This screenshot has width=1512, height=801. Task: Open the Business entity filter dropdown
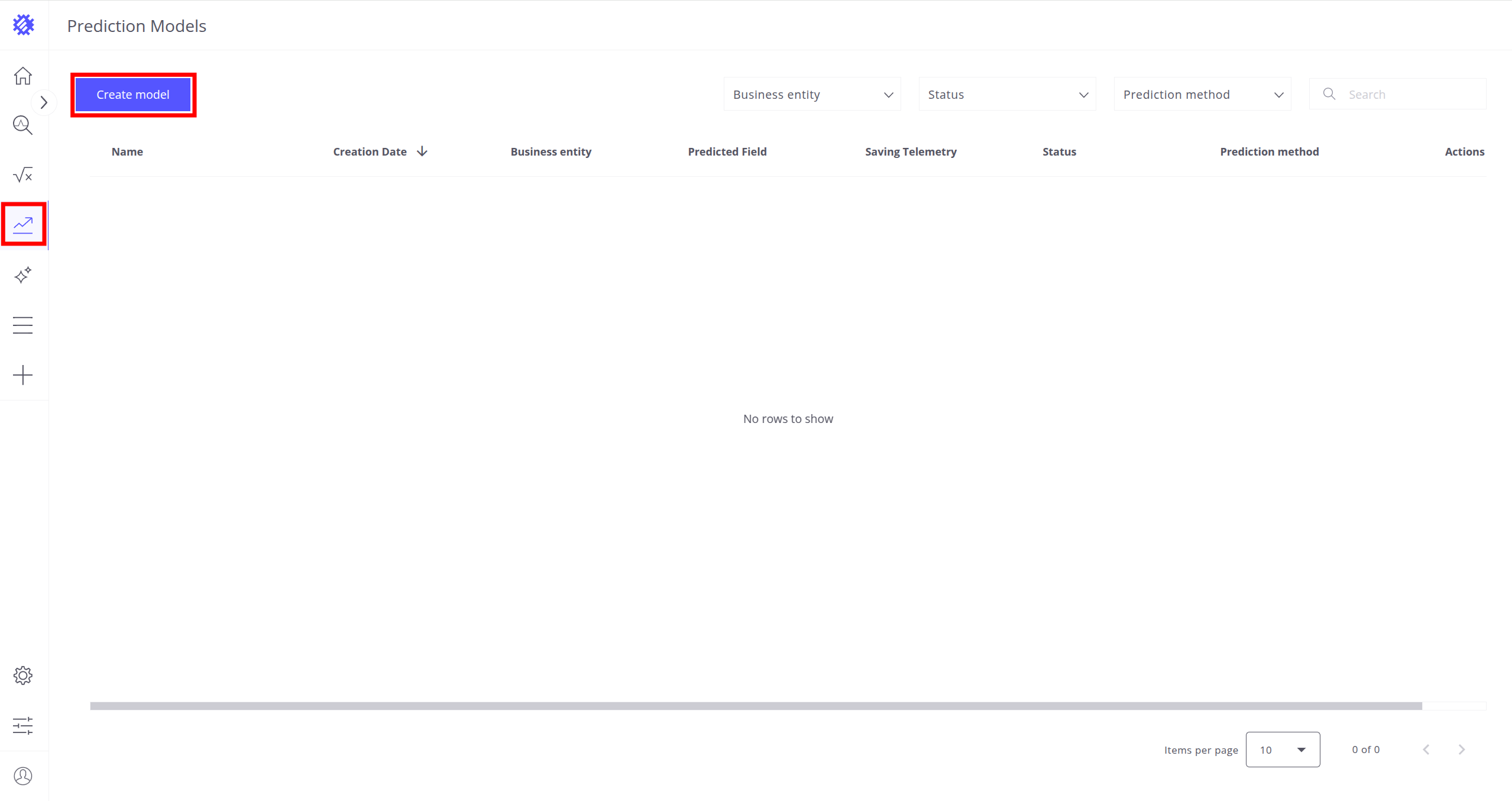(x=812, y=95)
